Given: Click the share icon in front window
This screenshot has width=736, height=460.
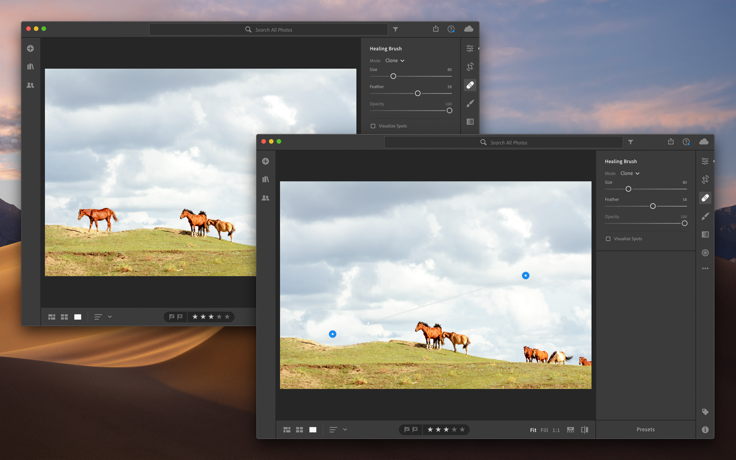Looking at the screenshot, I should coord(671,141).
